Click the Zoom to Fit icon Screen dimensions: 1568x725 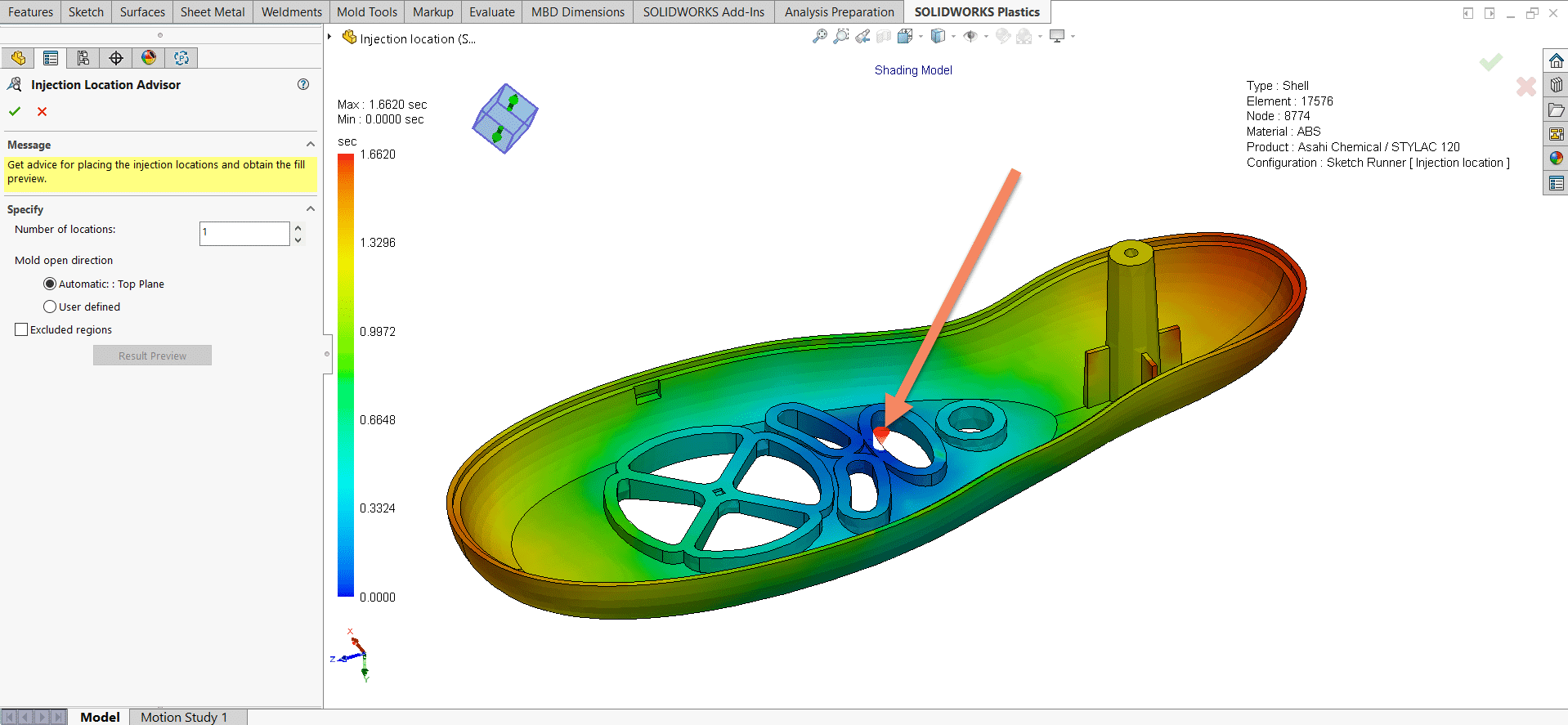(x=819, y=37)
